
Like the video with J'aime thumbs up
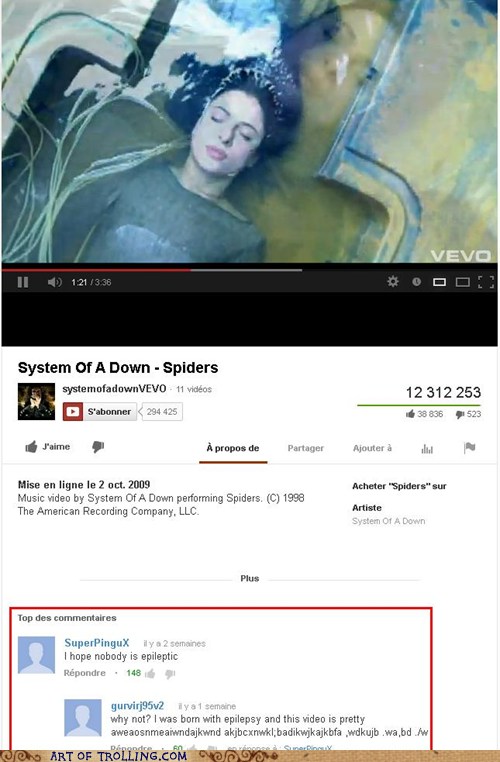48,447
